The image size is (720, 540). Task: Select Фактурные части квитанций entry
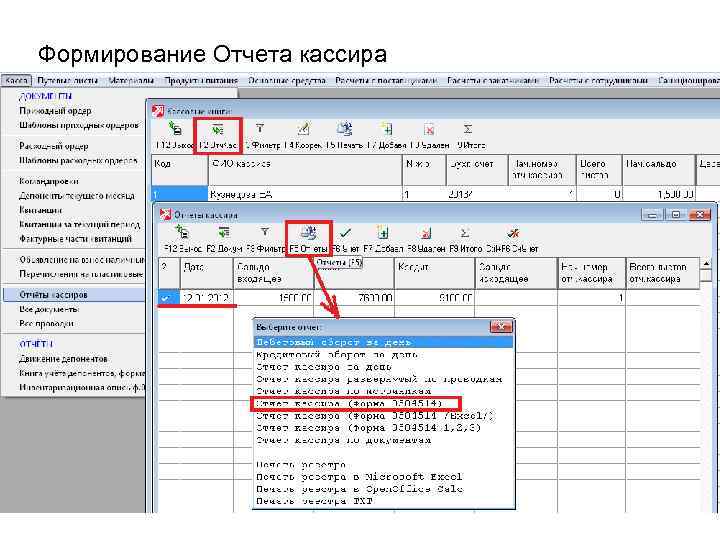click(x=76, y=239)
